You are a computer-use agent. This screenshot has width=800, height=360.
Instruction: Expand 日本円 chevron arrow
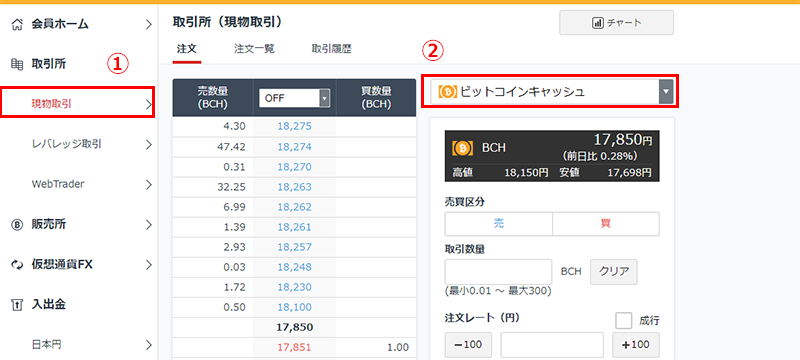click(148, 345)
